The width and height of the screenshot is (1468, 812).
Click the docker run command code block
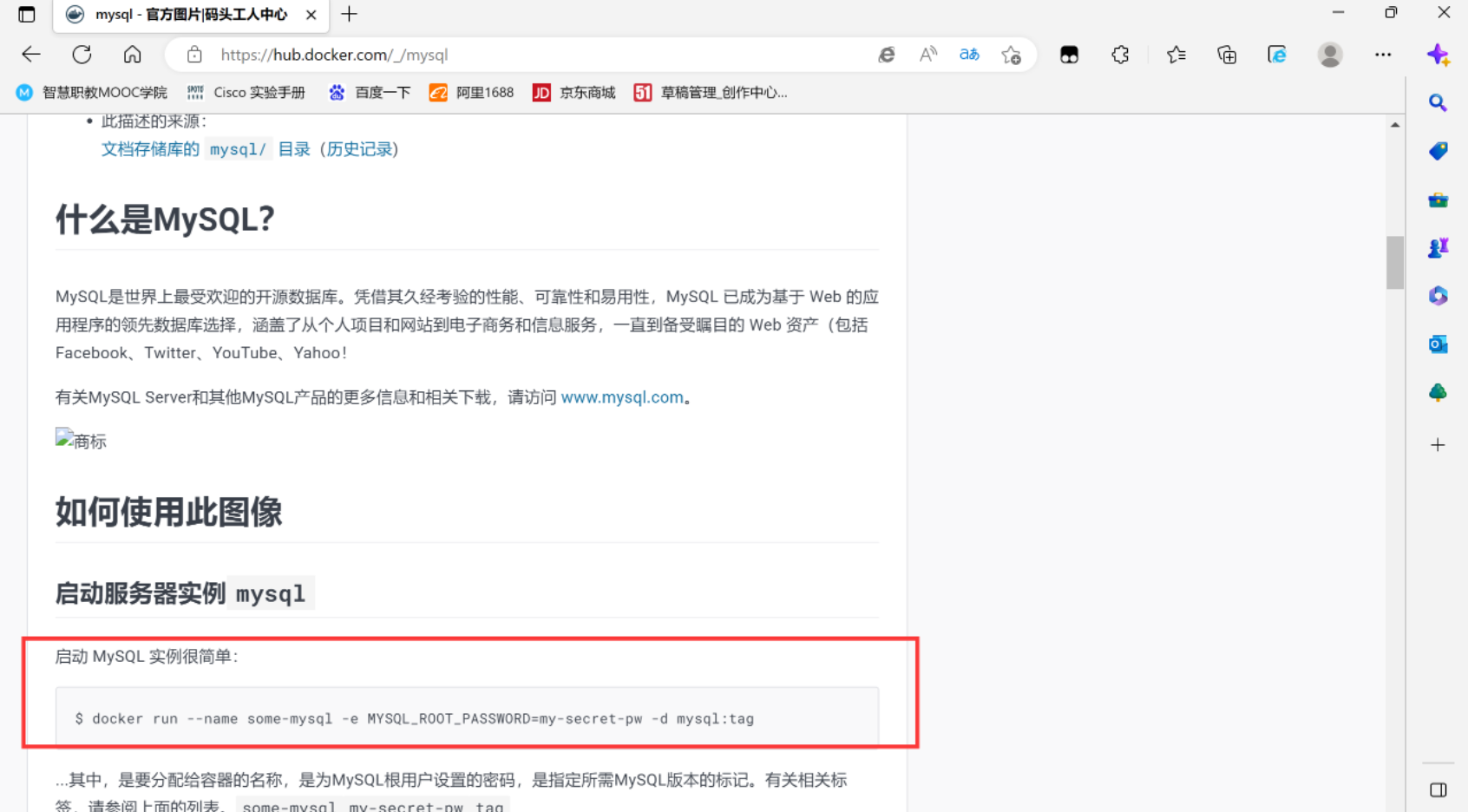pyautogui.click(x=467, y=717)
